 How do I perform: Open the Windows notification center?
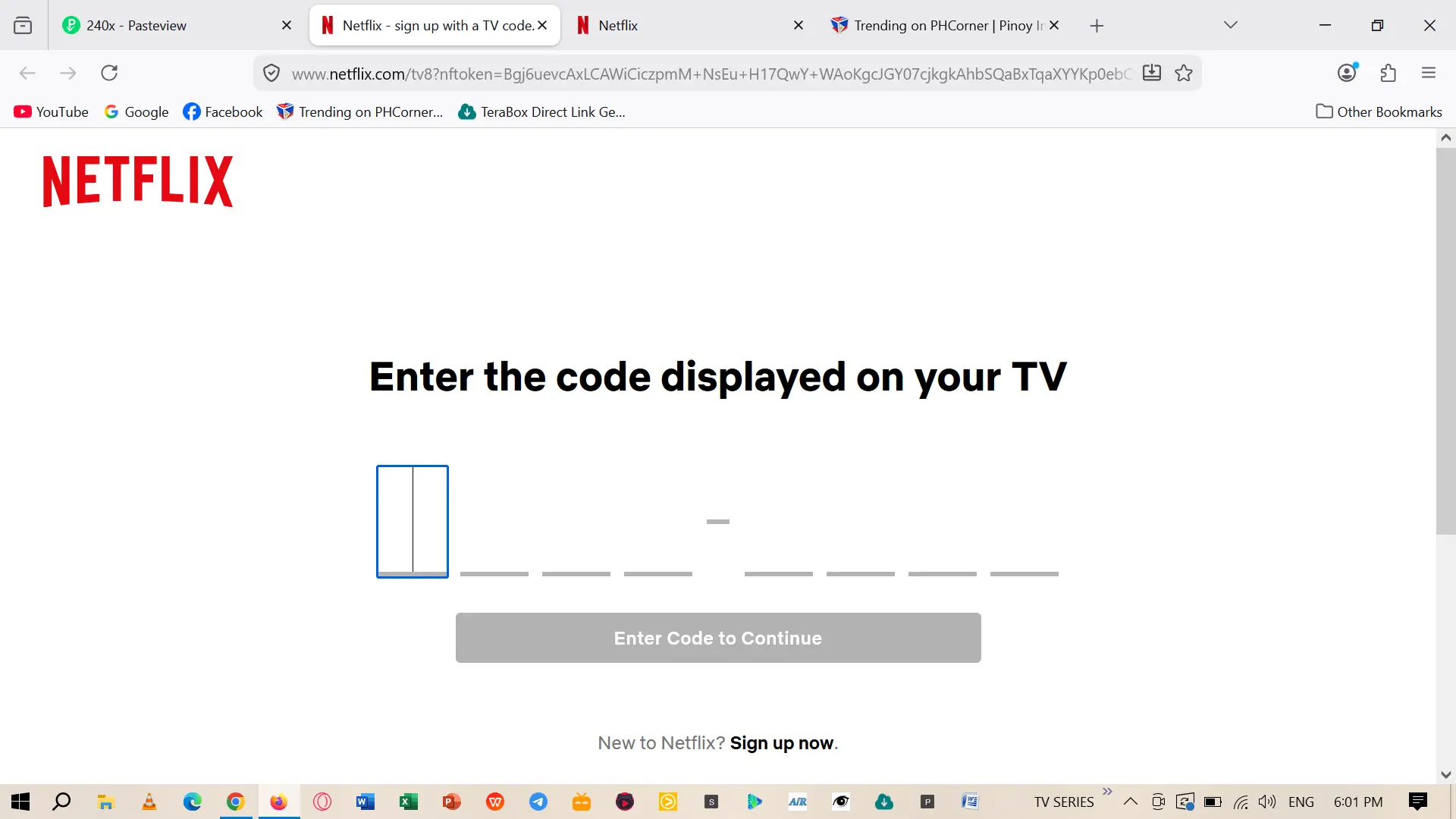(1418, 802)
